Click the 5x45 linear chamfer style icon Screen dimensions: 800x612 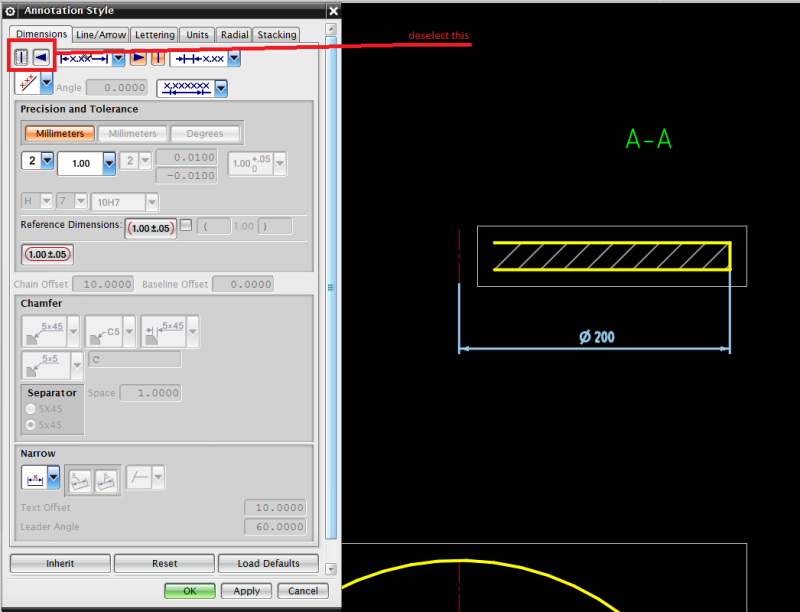(164, 332)
